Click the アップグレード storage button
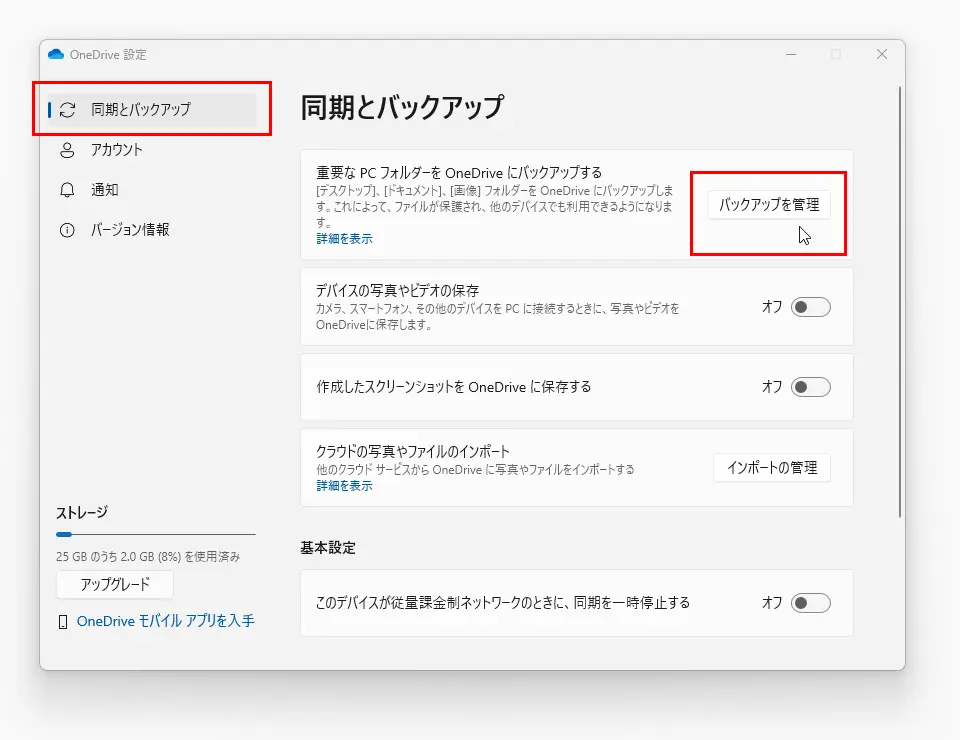This screenshot has height=740, width=960. (115, 584)
